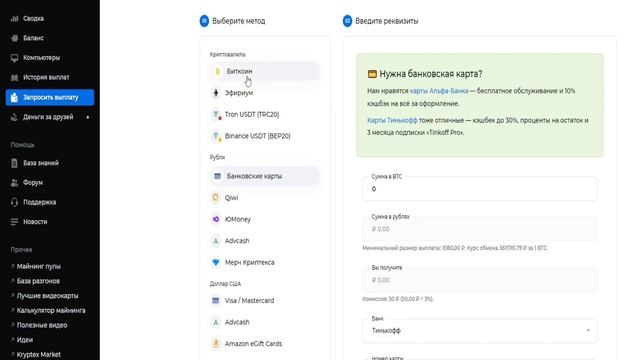Screen dimensions: 640x360
Task: Choose the Qiwi payout icon
Action: [216, 198]
